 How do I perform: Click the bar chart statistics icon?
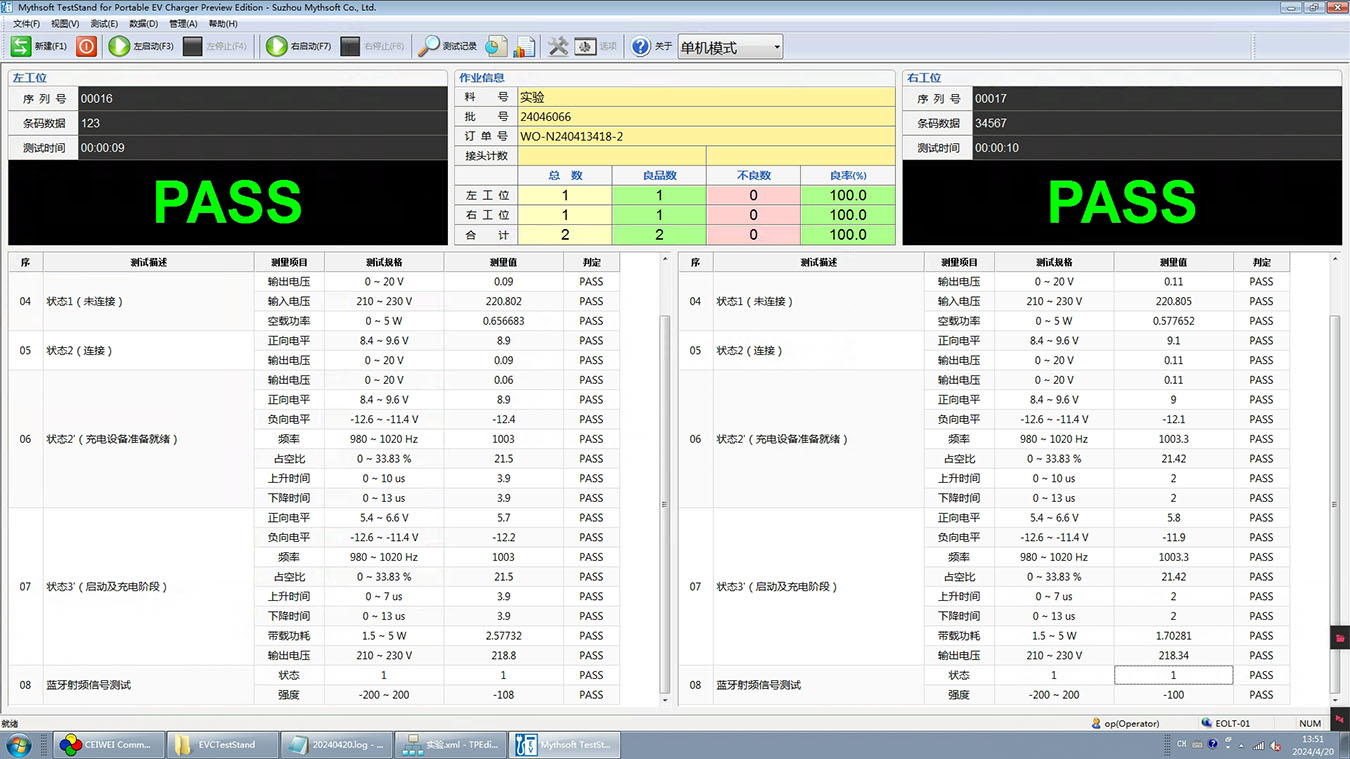[524, 46]
